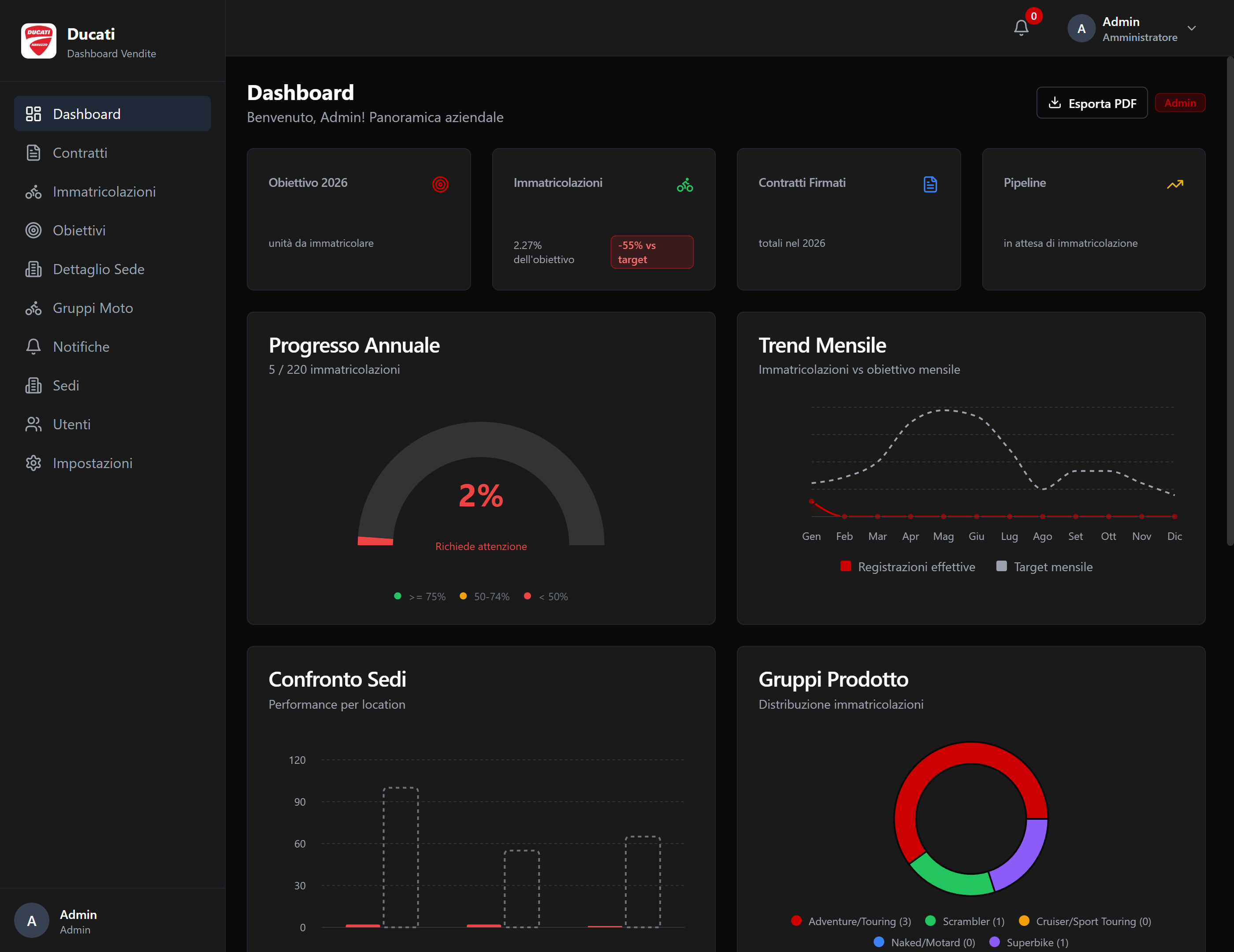1234x952 pixels.
Task: Toggle the Target mensile legend item
Action: point(1045,567)
